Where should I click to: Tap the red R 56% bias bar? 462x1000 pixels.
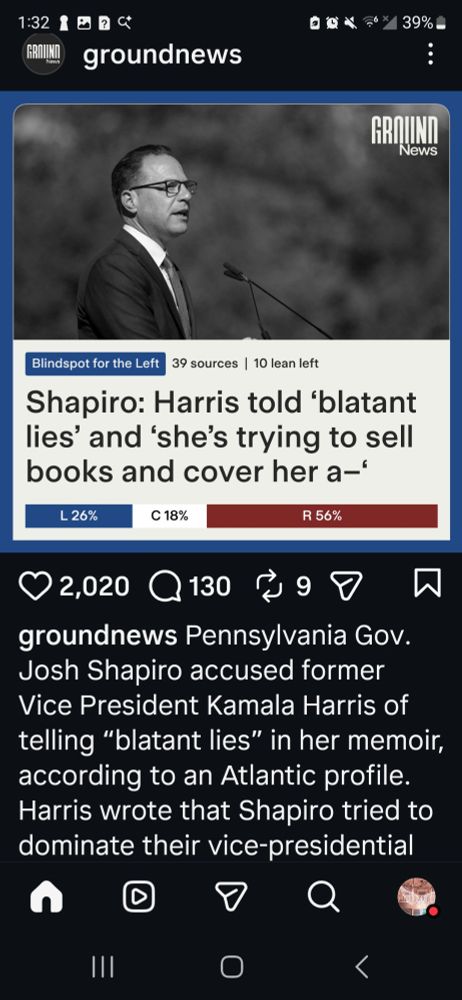coord(322,516)
